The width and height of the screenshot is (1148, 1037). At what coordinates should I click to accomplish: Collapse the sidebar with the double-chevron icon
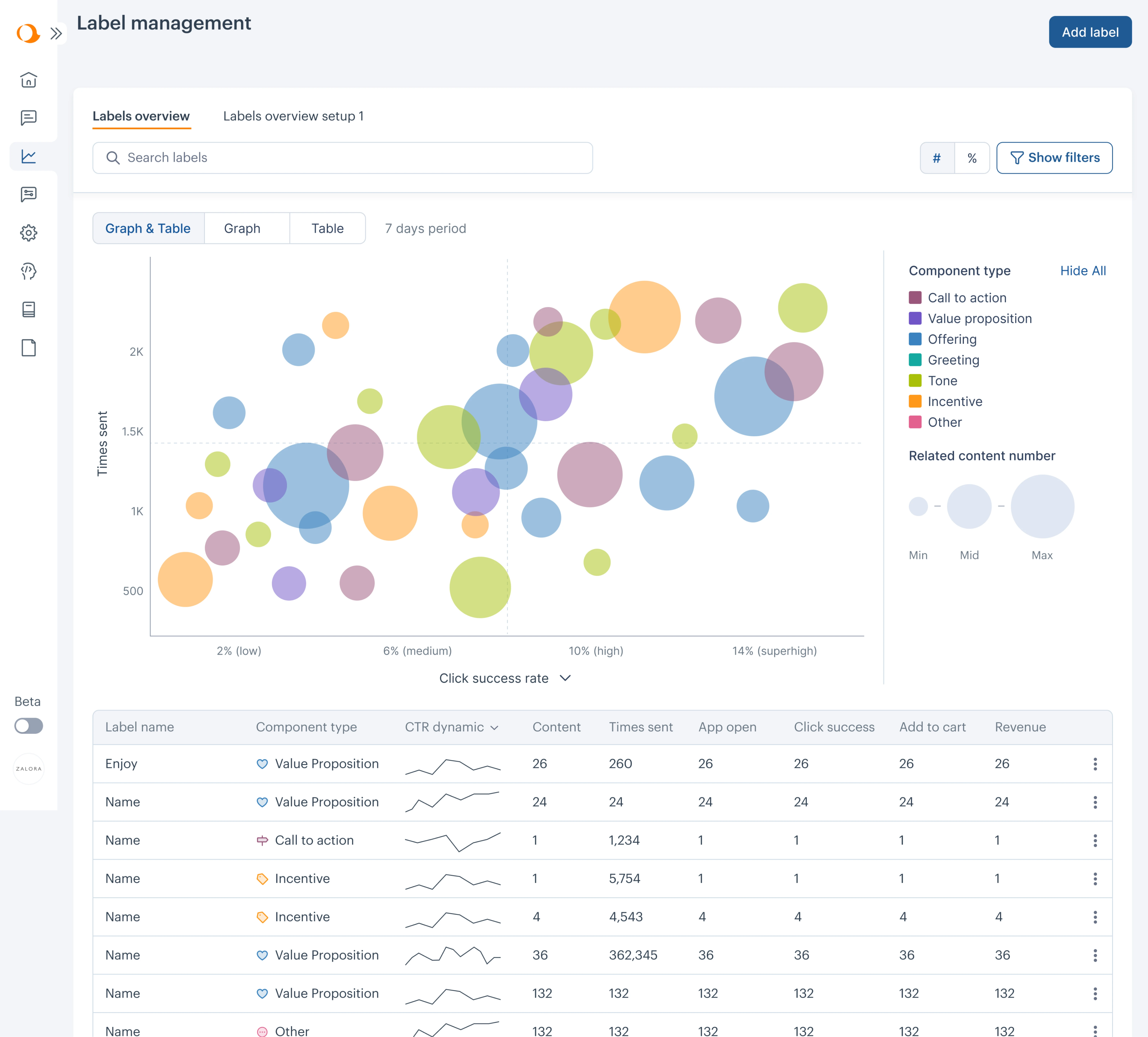coord(56,33)
